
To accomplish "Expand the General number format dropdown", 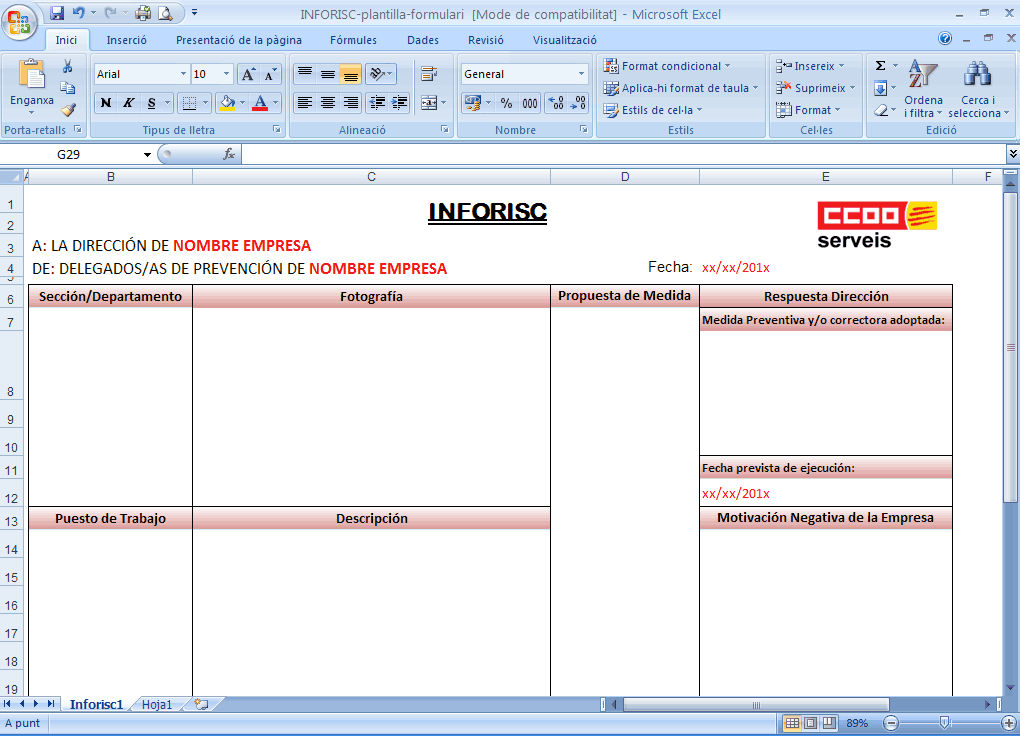I will click(581, 74).
